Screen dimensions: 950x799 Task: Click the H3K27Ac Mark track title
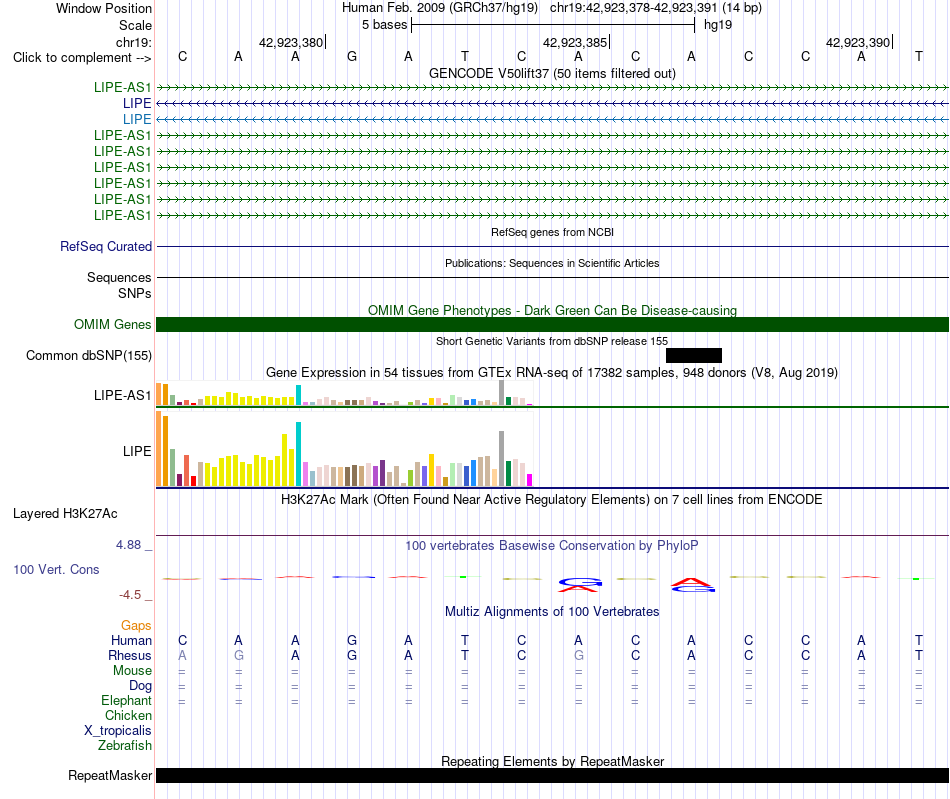[x=552, y=500]
